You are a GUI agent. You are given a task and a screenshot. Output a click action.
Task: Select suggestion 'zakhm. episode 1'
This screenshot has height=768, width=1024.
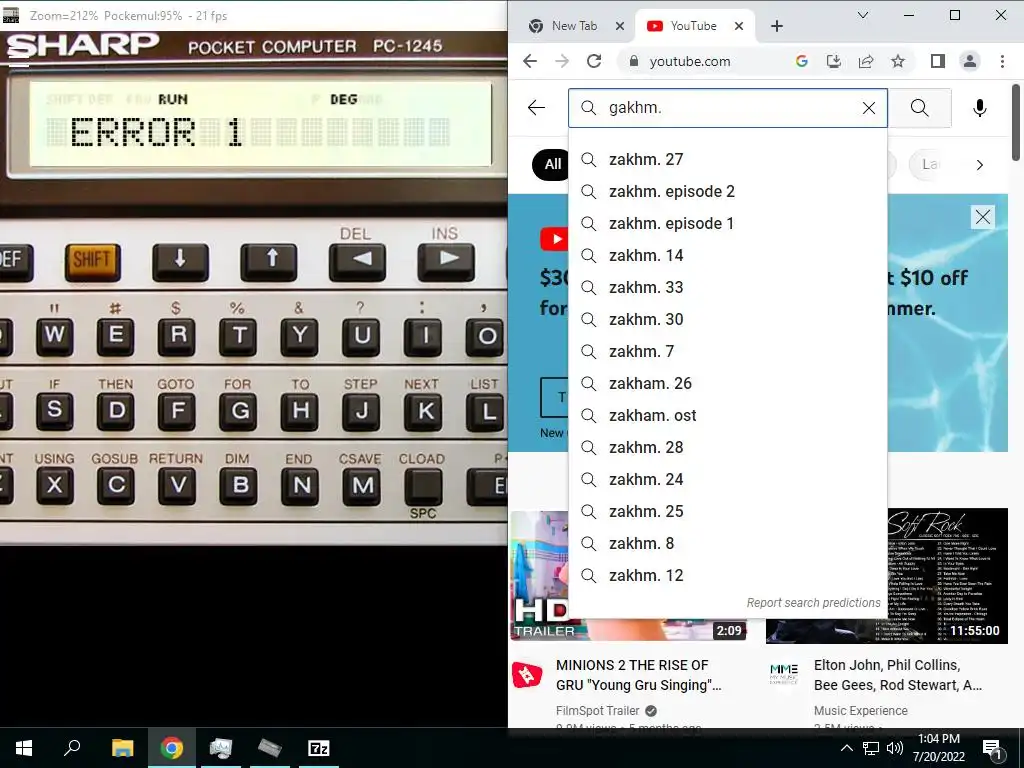[x=728, y=223]
